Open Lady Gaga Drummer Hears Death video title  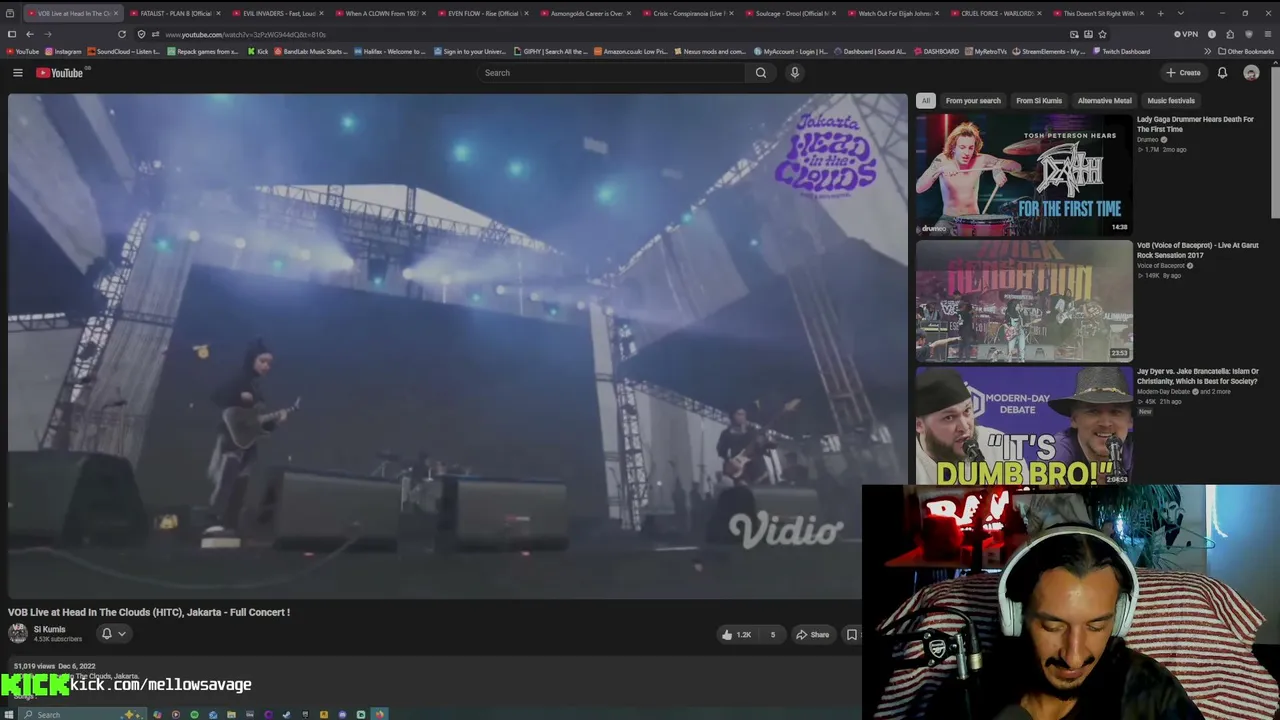click(1195, 124)
